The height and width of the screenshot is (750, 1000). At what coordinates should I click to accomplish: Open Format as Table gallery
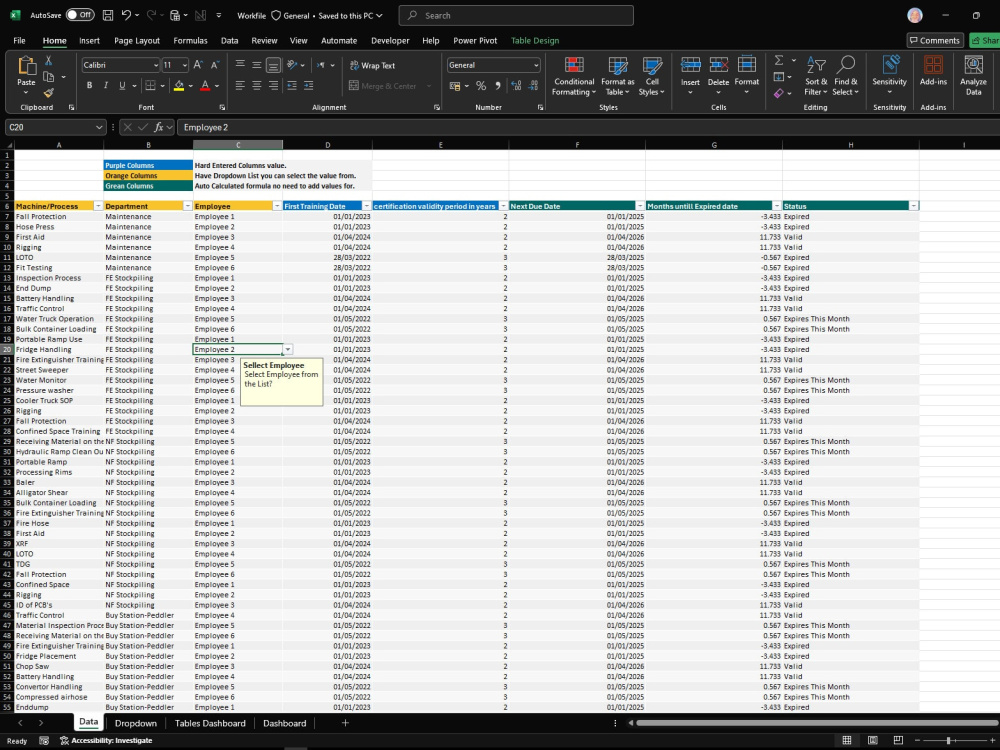click(617, 77)
